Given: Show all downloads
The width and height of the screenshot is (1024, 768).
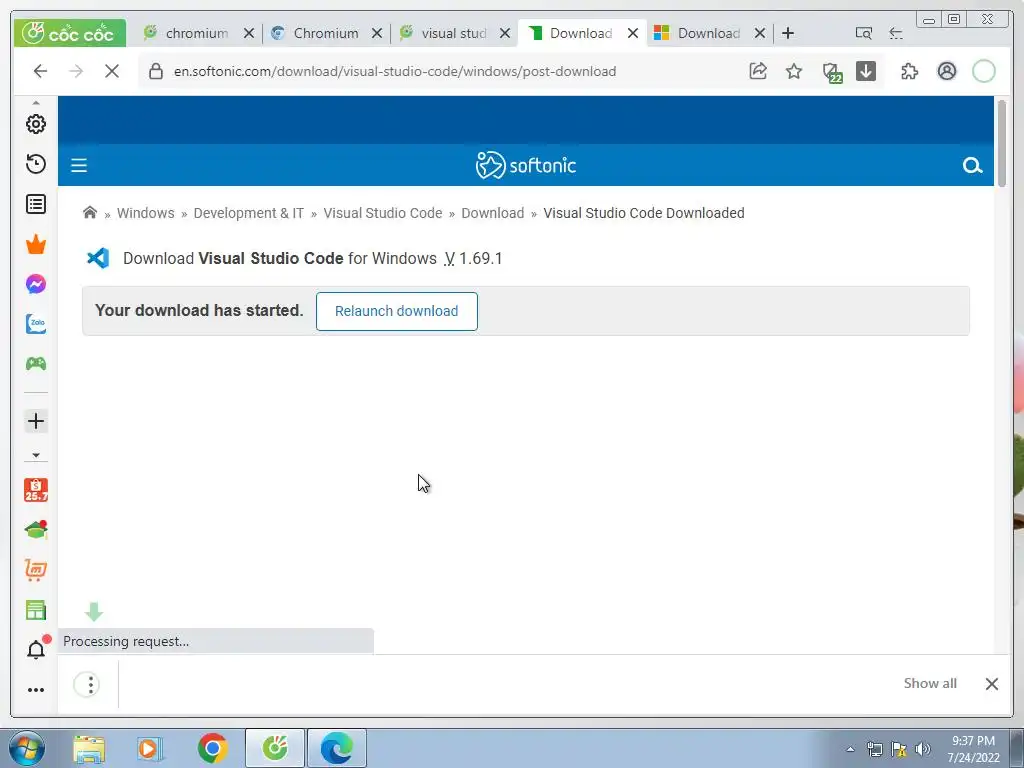Looking at the screenshot, I should (930, 683).
